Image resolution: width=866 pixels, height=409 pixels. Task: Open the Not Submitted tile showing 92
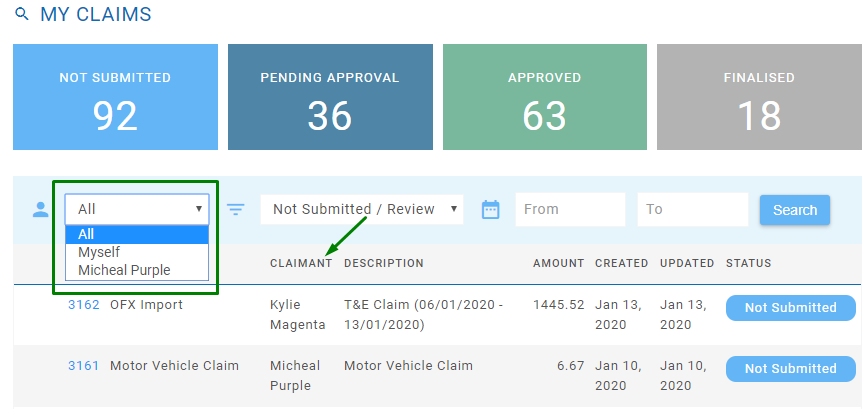pyautogui.click(x=115, y=97)
